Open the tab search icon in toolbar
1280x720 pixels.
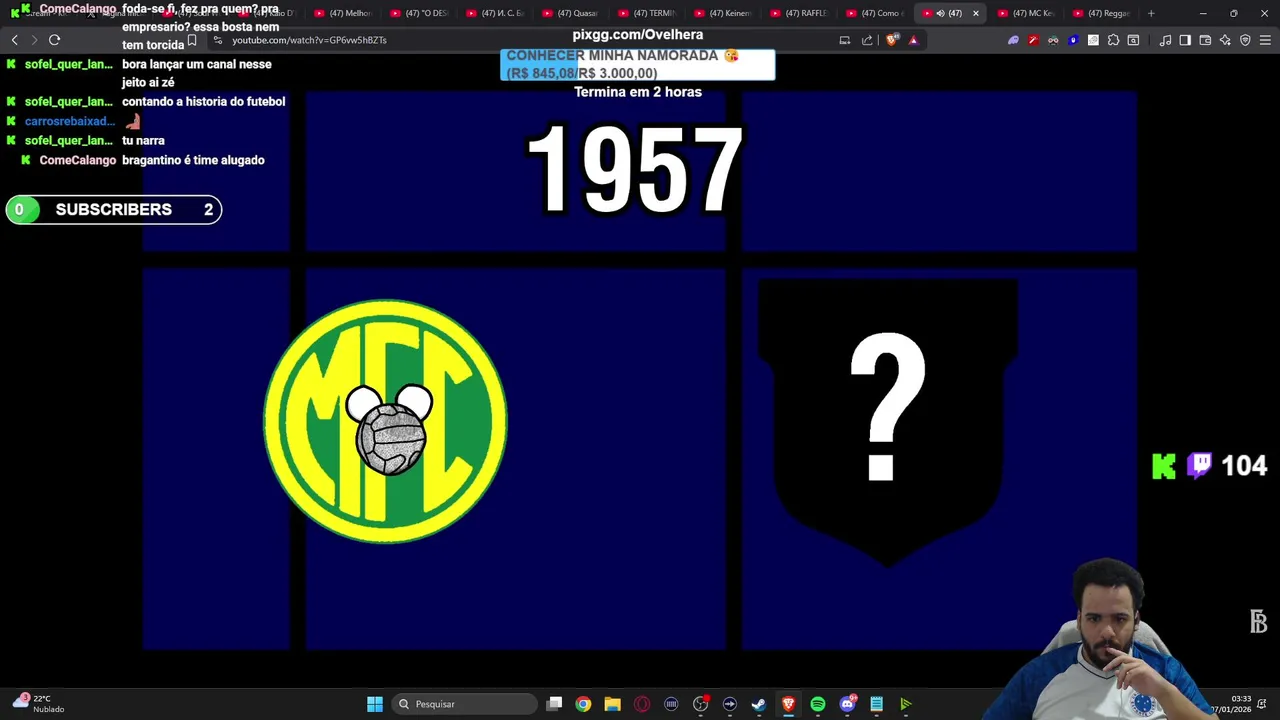1133,40
